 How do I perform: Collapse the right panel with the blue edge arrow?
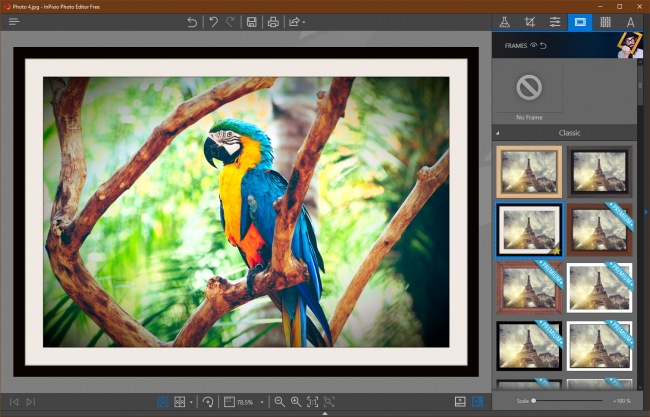(x=645, y=212)
